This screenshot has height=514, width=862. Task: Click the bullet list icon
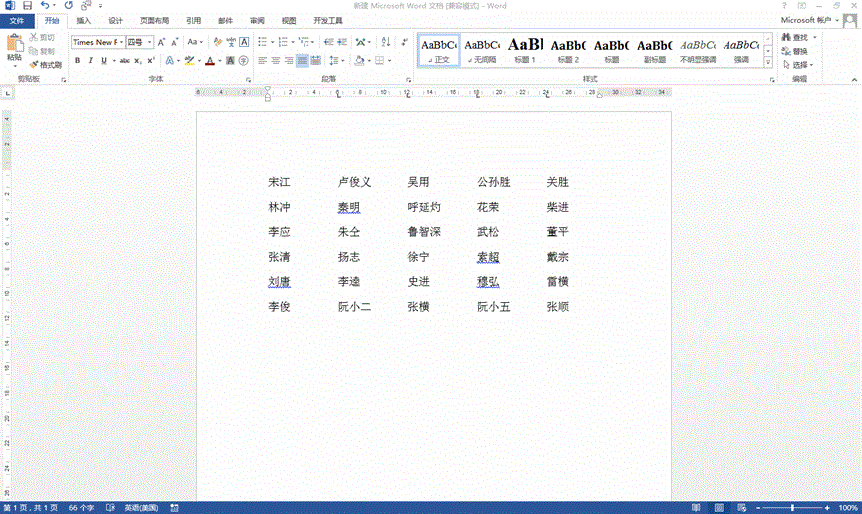click(263, 42)
